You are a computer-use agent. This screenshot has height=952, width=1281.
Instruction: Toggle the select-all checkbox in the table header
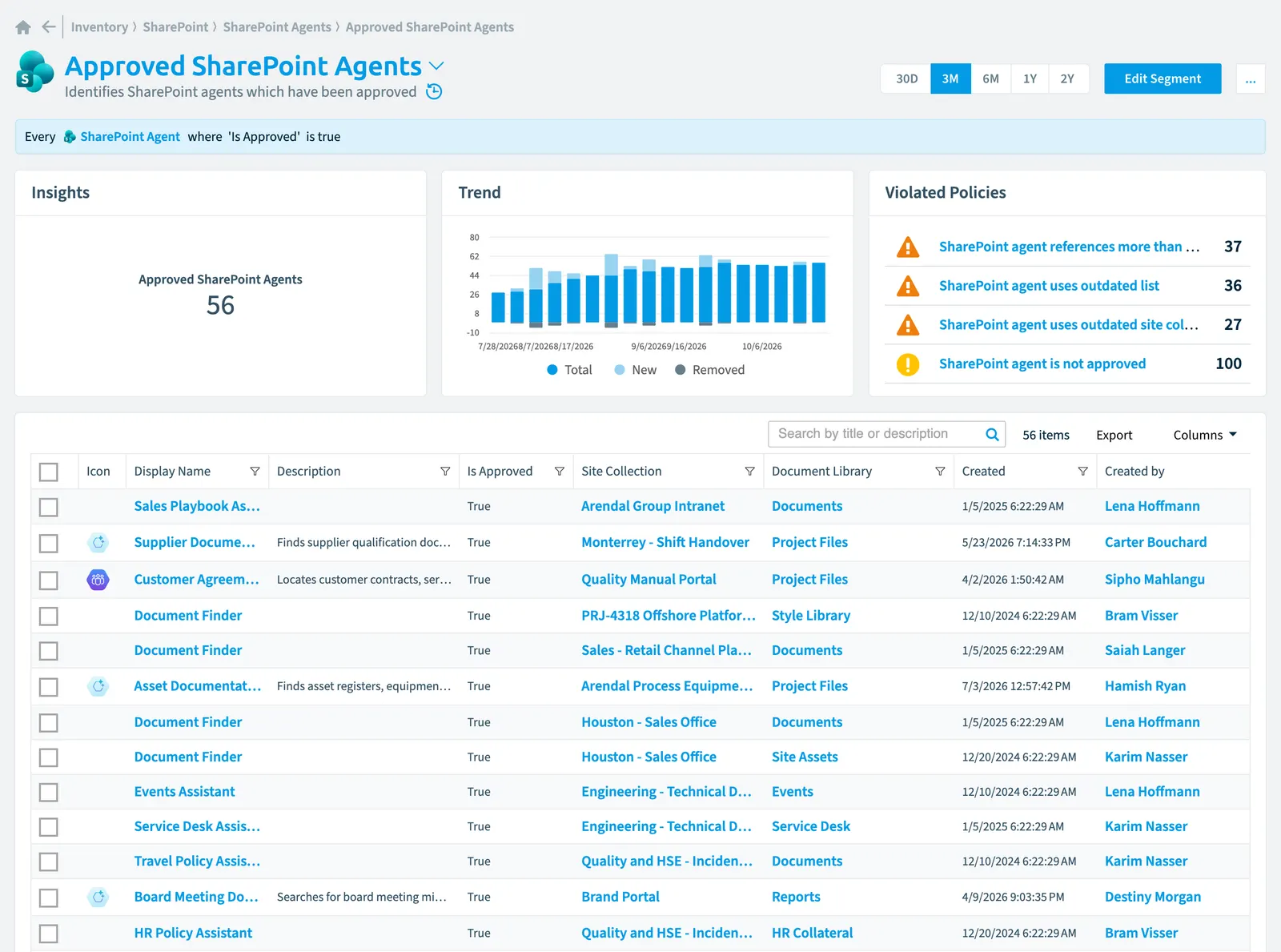point(49,472)
